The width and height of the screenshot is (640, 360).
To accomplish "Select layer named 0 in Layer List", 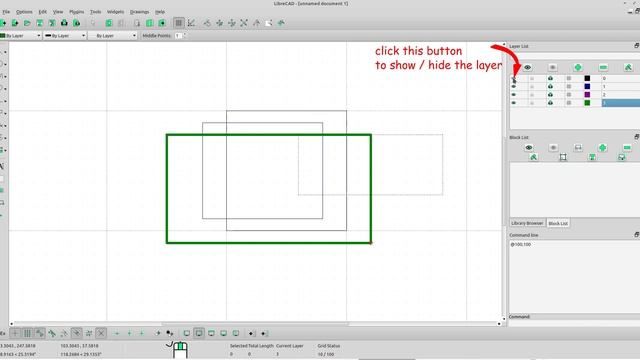I will [x=620, y=78].
